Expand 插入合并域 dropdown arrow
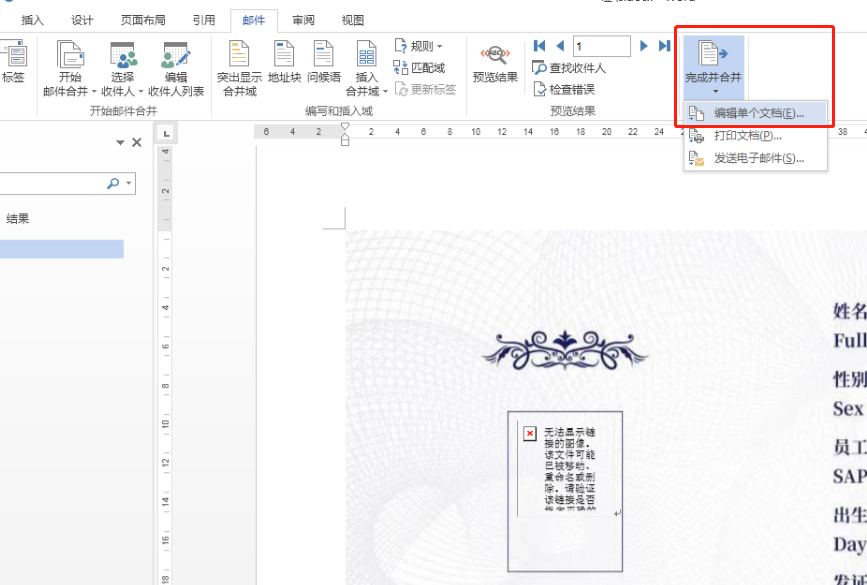867x585 pixels. coord(385,91)
